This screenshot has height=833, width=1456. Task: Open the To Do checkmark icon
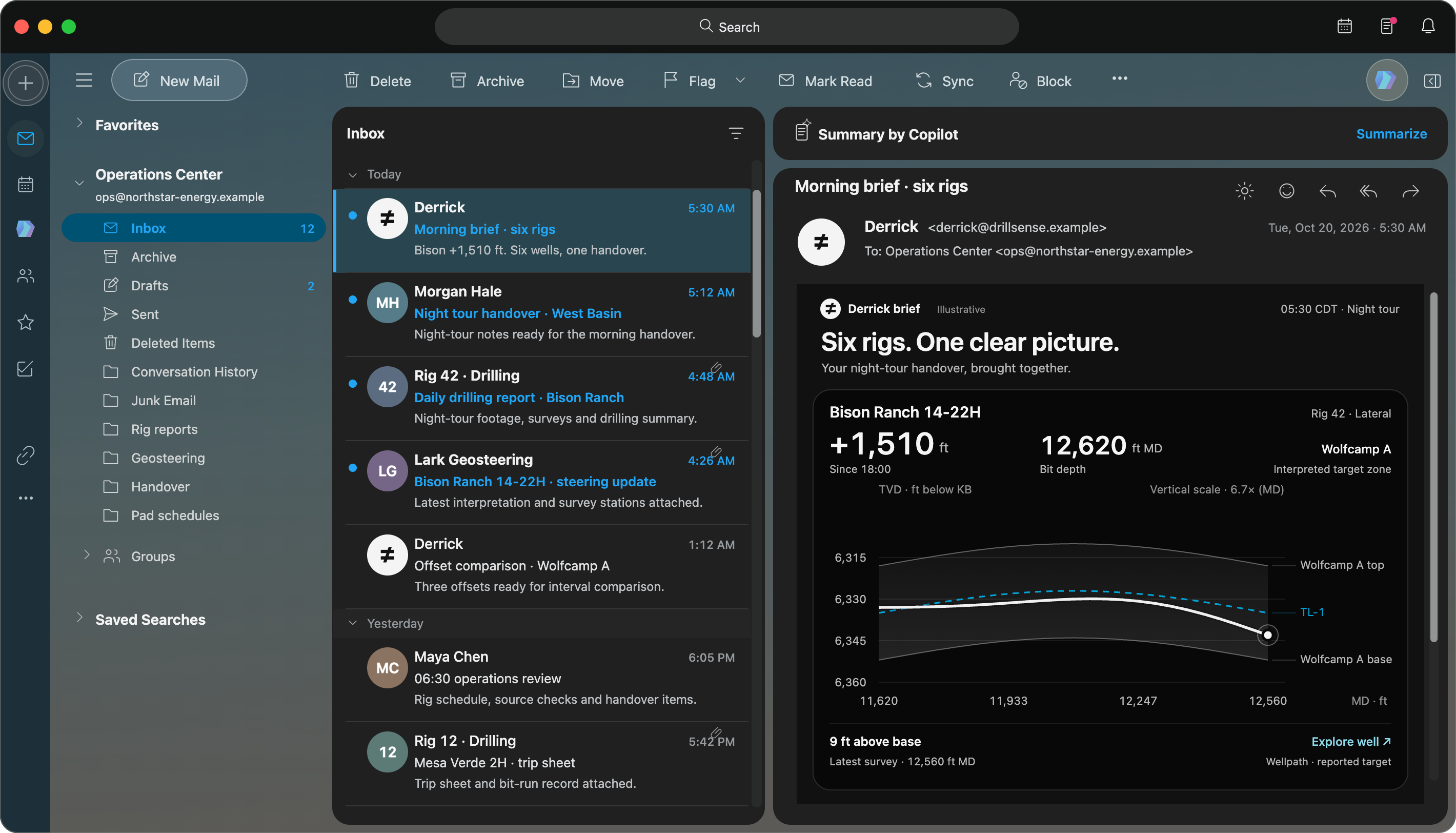click(25, 368)
